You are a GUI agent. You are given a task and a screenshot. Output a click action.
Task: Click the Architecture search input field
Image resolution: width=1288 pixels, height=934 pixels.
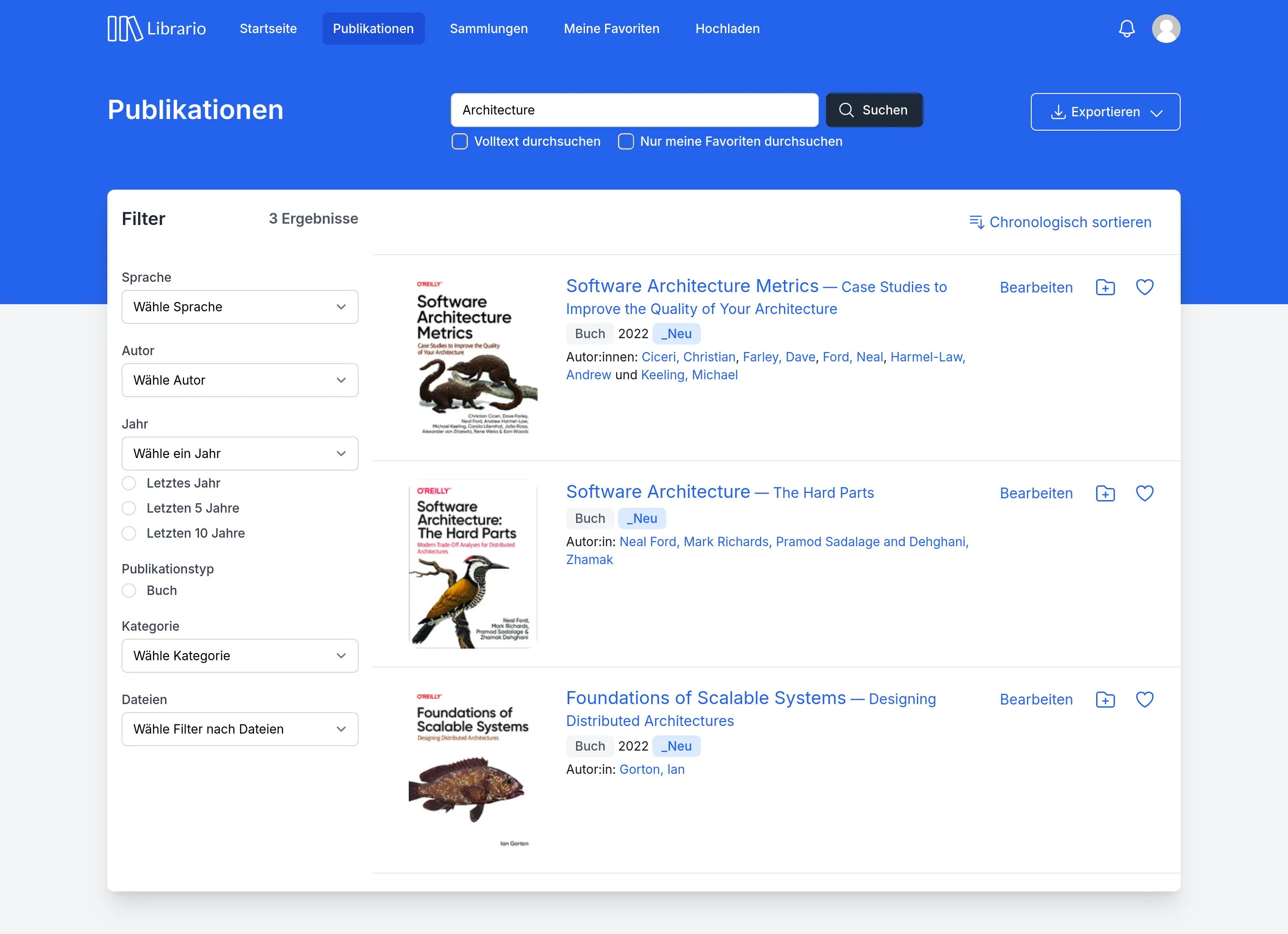point(634,110)
